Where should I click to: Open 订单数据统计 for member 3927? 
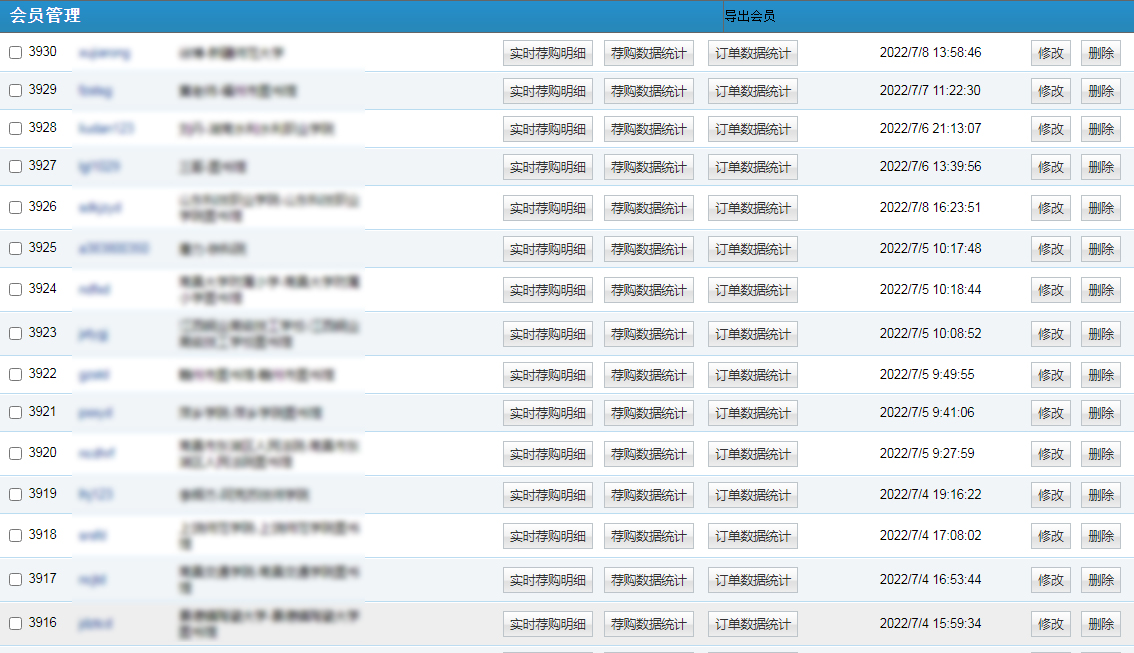[x=752, y=167]
